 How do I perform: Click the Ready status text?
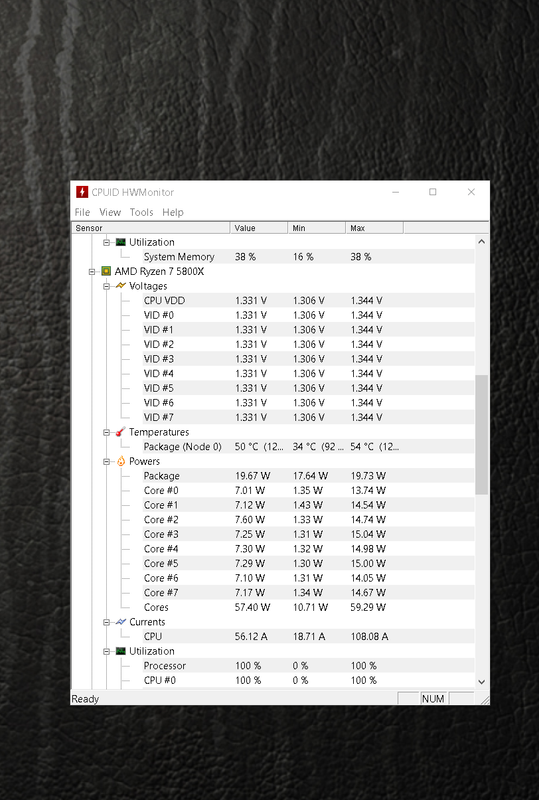(85, 699)
